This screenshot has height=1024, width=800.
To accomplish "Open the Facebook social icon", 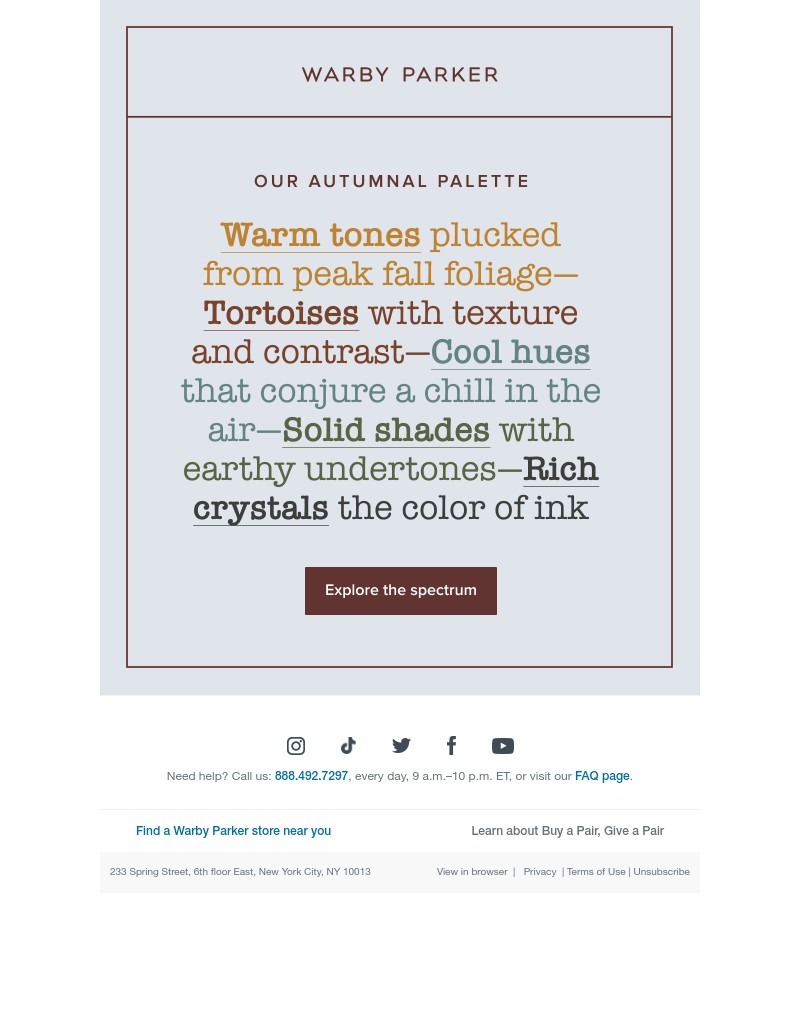I will pos(451,745).
